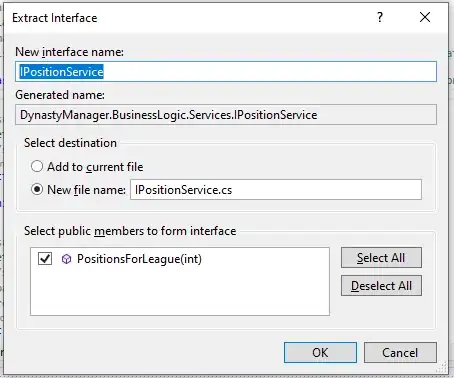Dismiss the dialog with Cancel
The height and width of the screenshot is (378, 454).
point(400,353)
